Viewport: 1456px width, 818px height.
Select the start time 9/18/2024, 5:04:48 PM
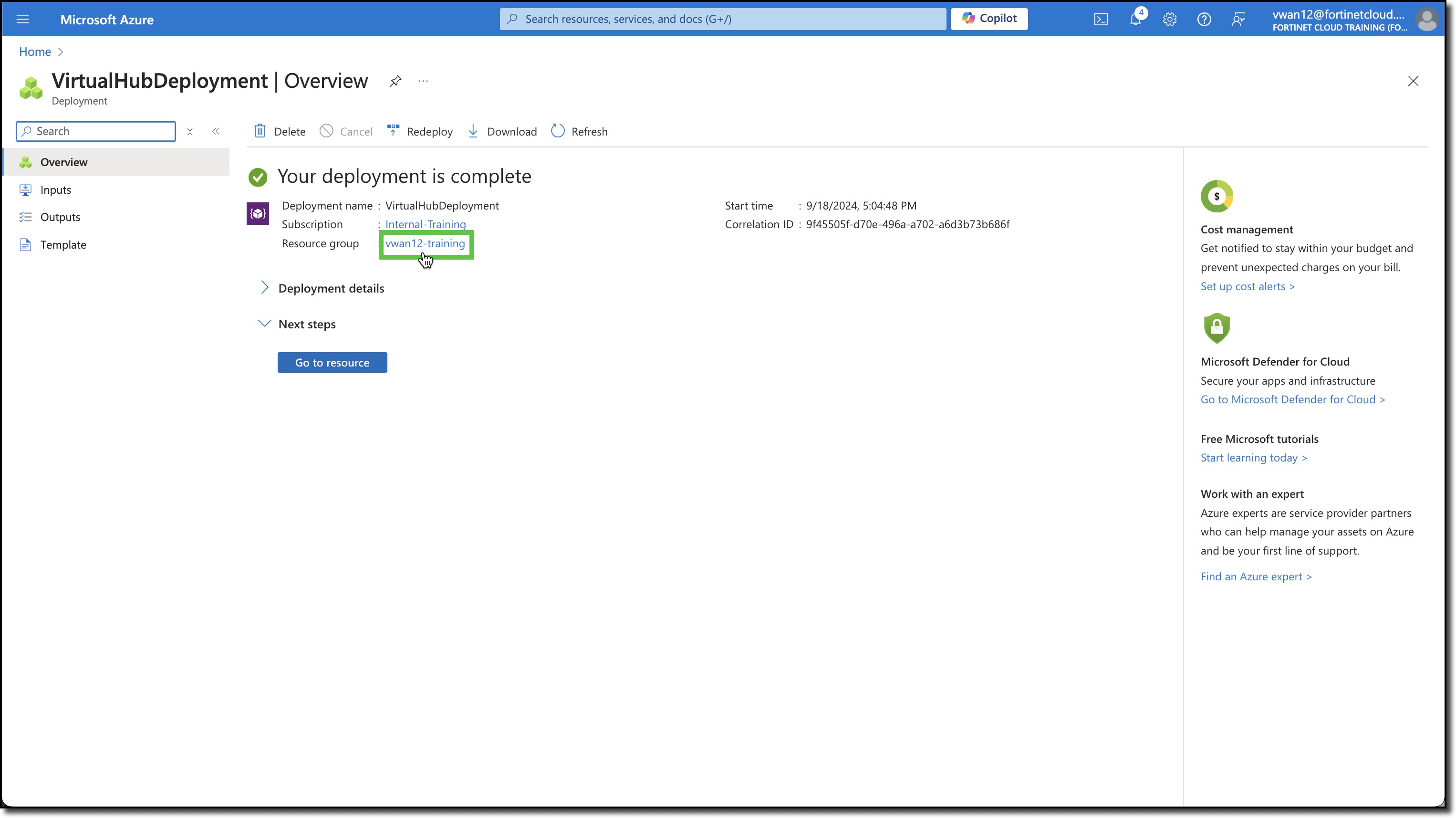[862, 206]
